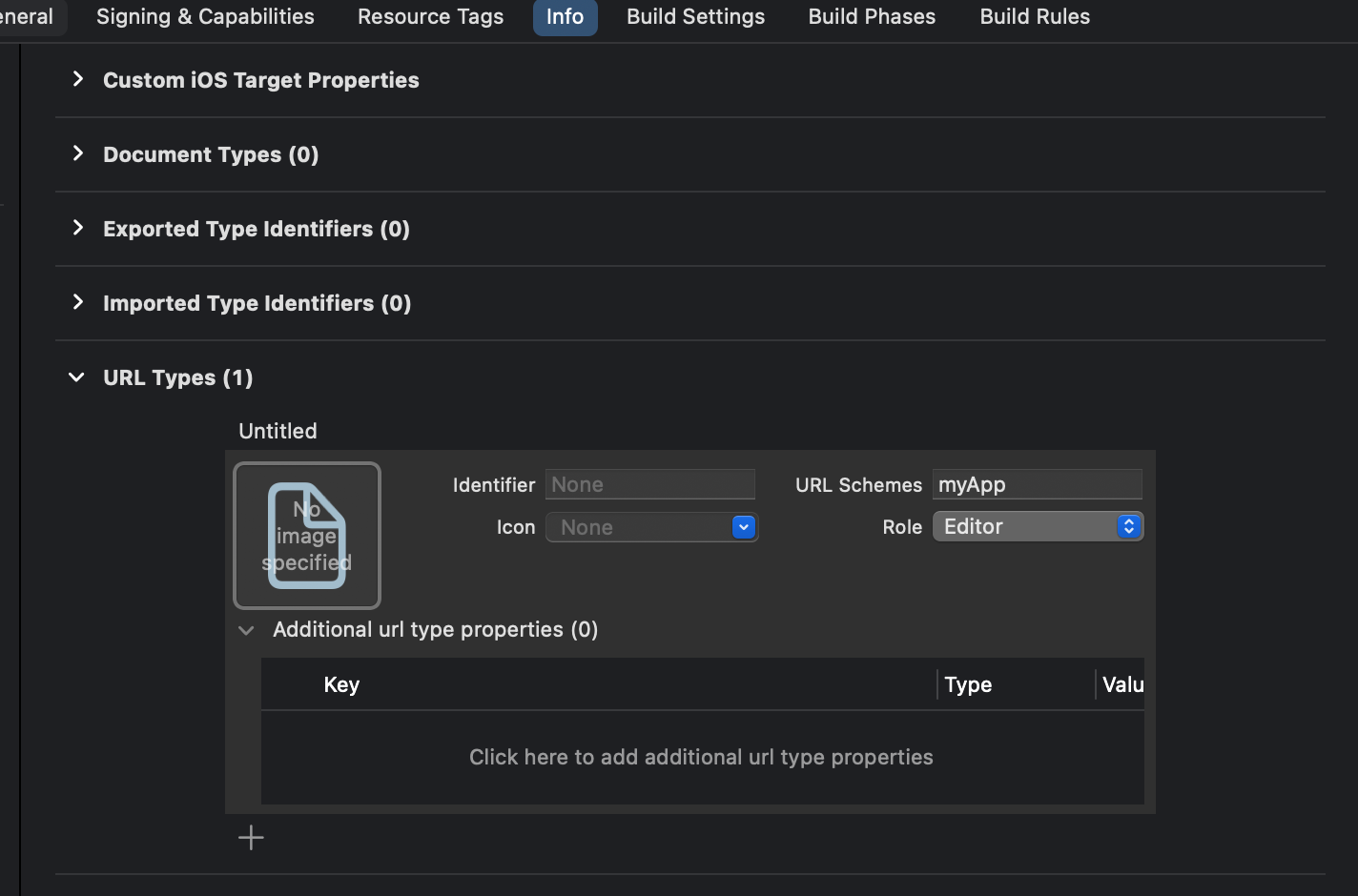Click the plus icon to add URL type
1358x896 pixels.
(251, 838)
